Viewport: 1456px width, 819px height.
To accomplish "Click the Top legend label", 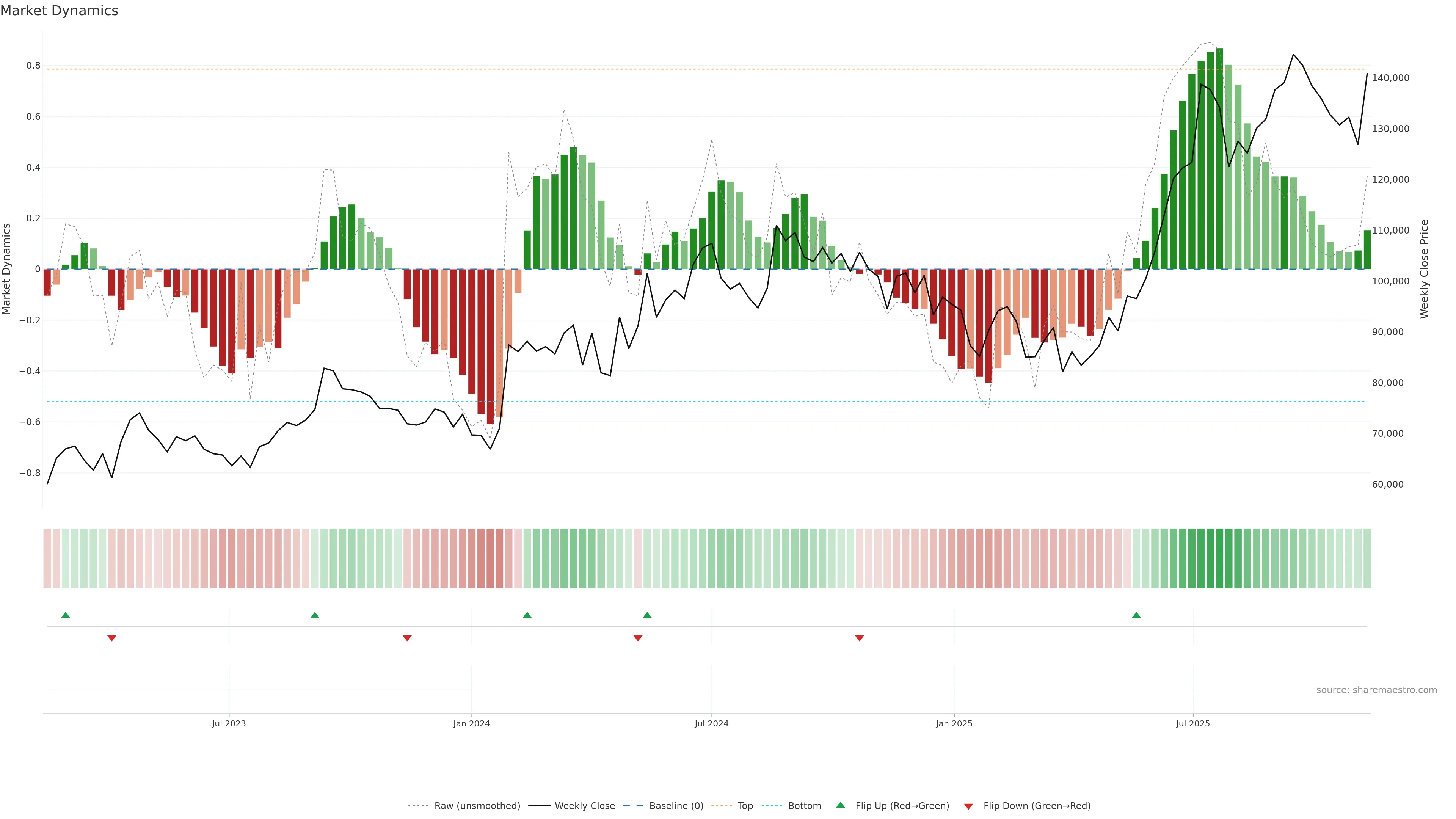I will (745, 806).
